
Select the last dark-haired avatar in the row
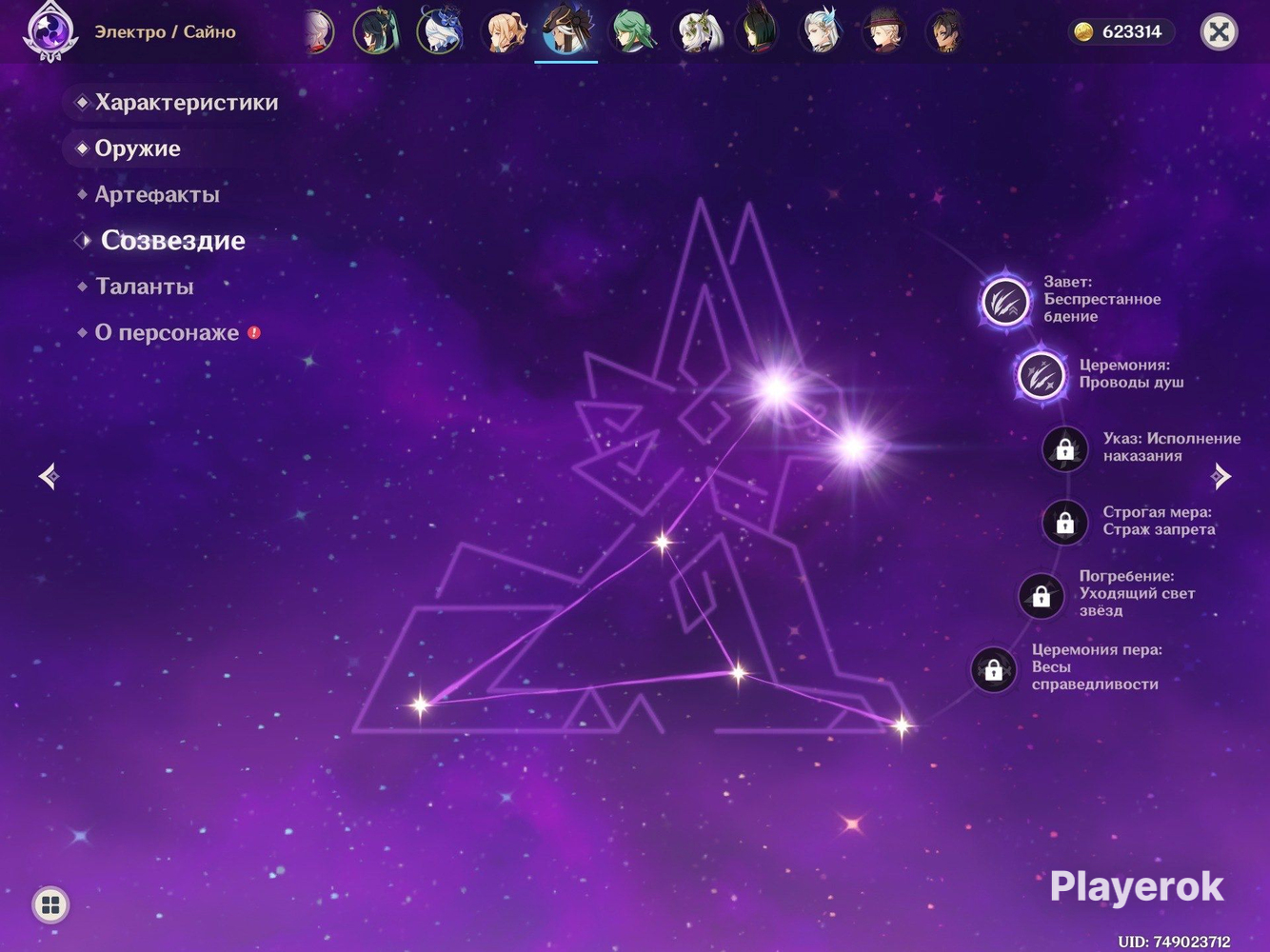click(x=947, y=31)
